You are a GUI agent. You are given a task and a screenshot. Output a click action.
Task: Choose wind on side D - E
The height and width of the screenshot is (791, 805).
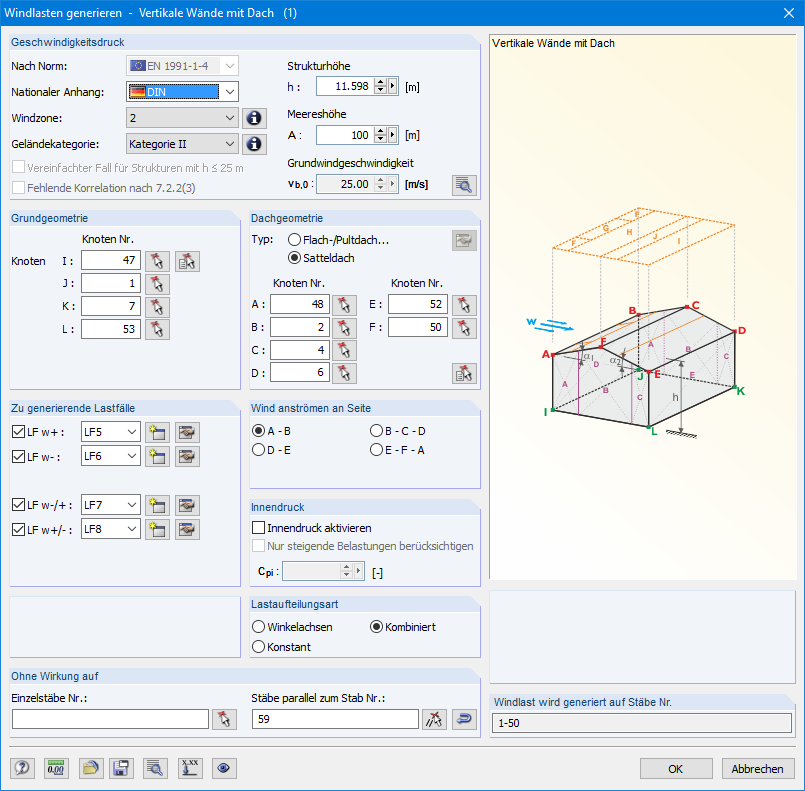pyautogui.click(x=258, y=450)
